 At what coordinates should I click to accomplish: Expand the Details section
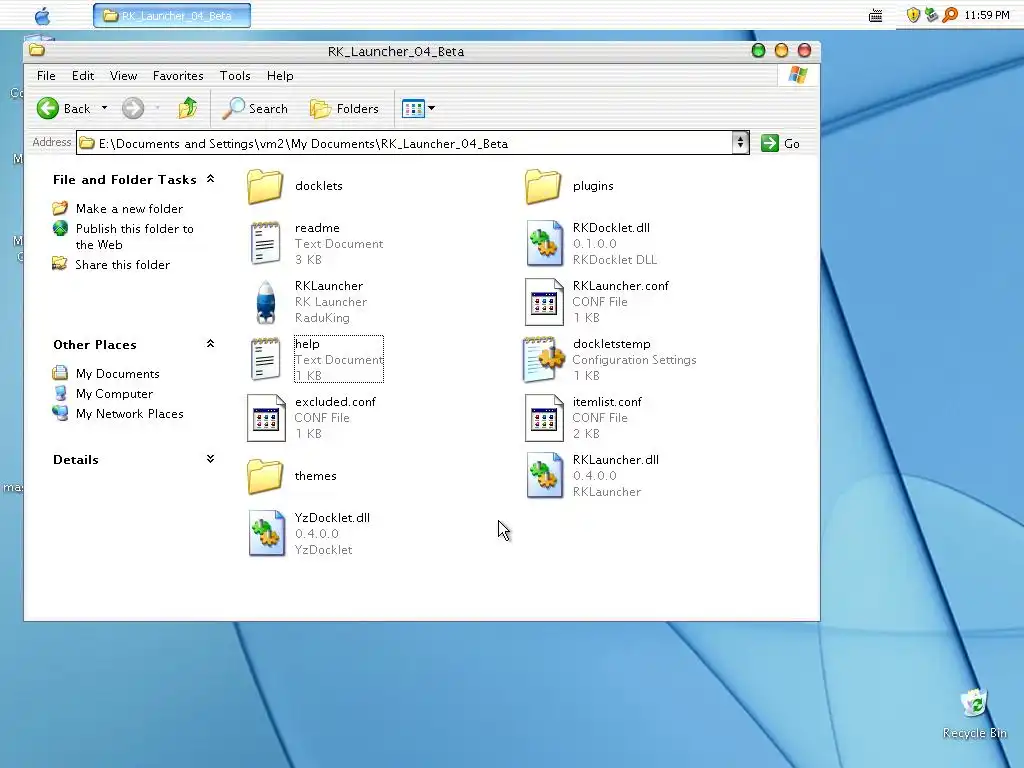click(210, 459)
